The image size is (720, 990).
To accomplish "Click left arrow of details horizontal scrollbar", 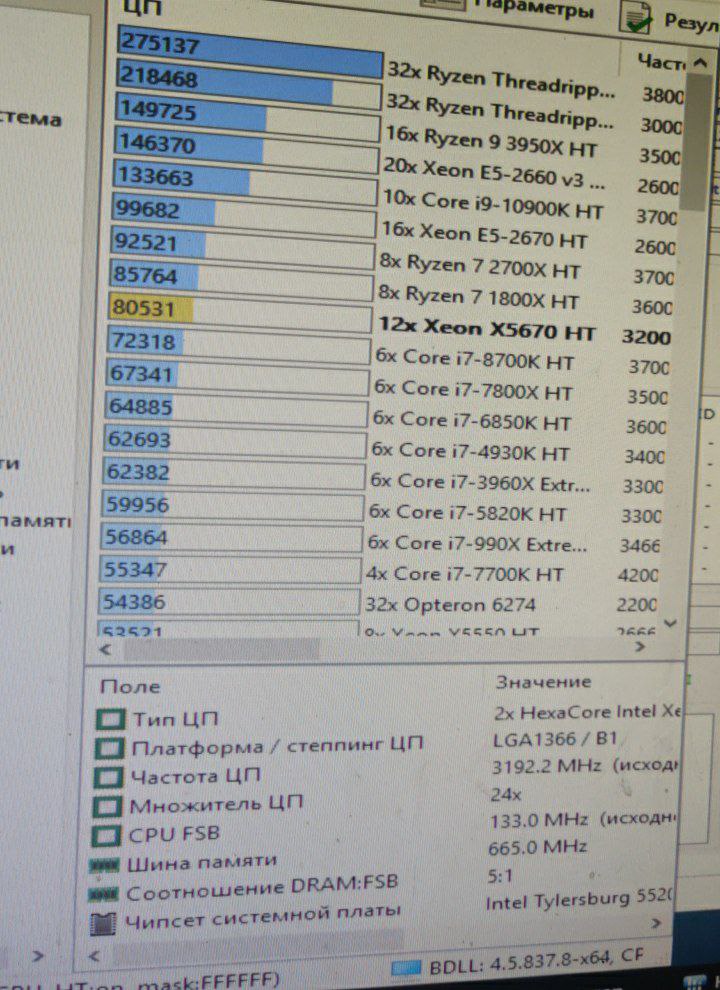I will tap(94, 955).
